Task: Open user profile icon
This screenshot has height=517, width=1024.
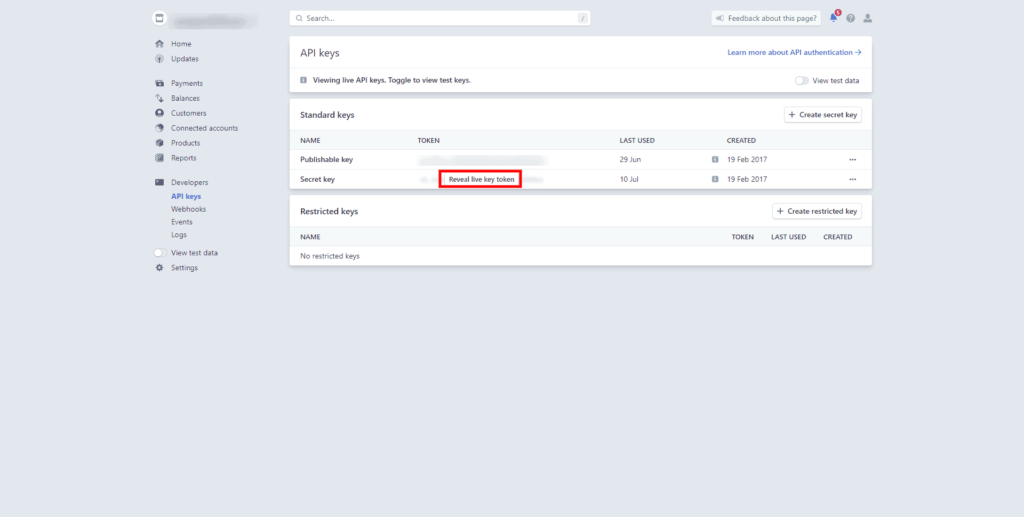Action: [867, 18]
